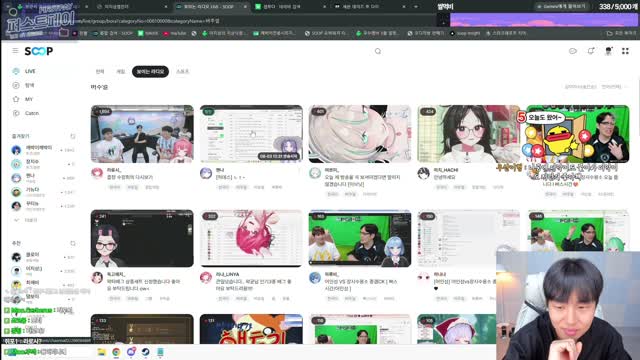Image resolution: width=640 pixels, height=360 pixels.
Task: Open the search magnifier icon in header
Action: click(x=378, y=51)
